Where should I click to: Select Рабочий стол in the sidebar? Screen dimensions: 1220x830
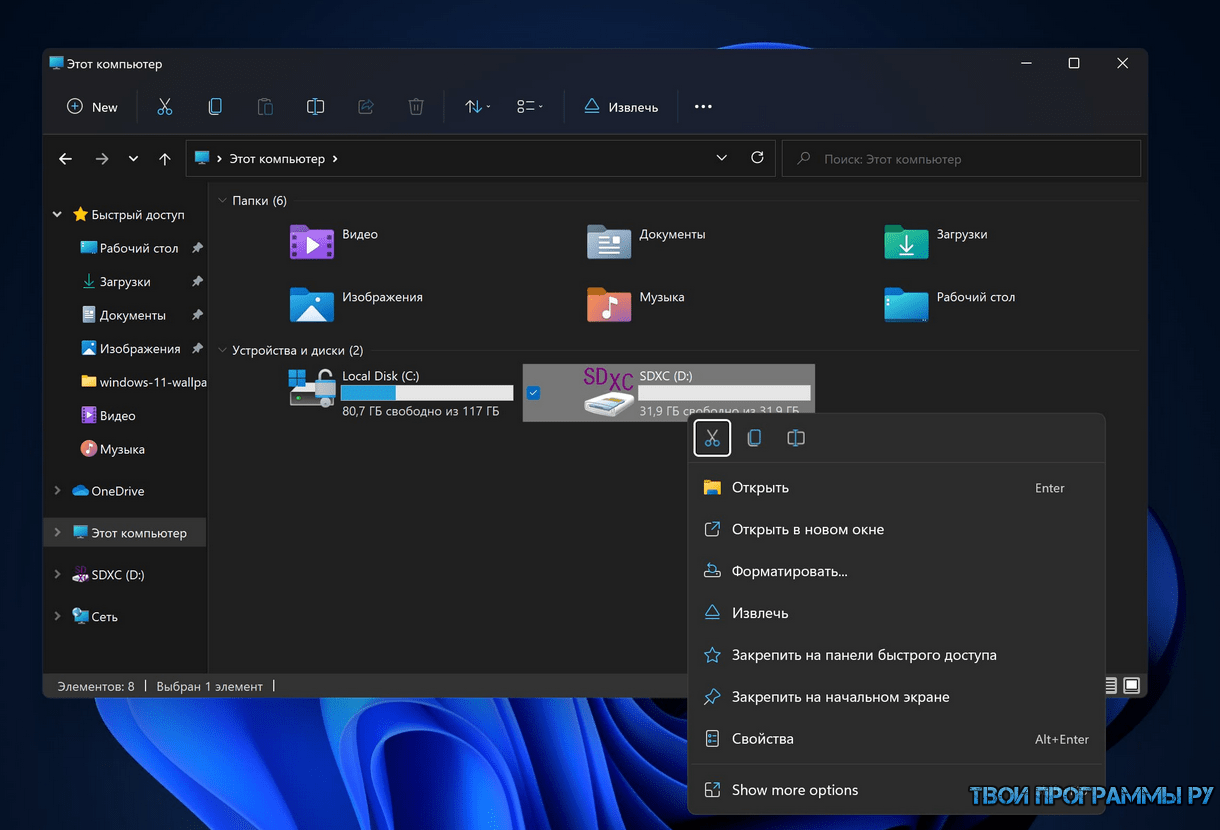[139, 248]
